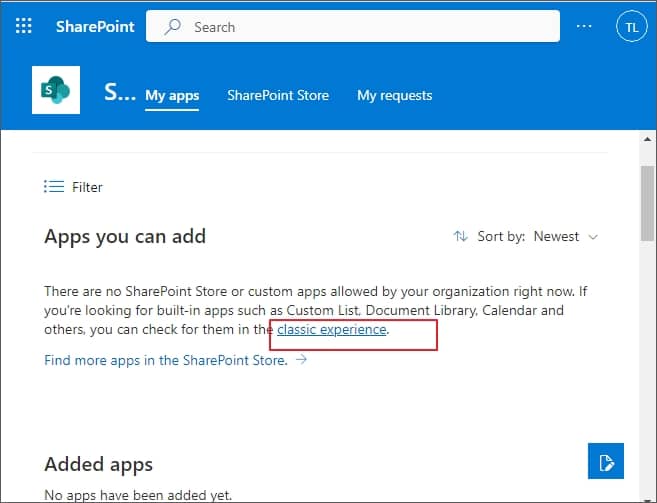Expand the sort chevron arrow
The height and width of the screenshot is (503, 657).
coord(592,237)
